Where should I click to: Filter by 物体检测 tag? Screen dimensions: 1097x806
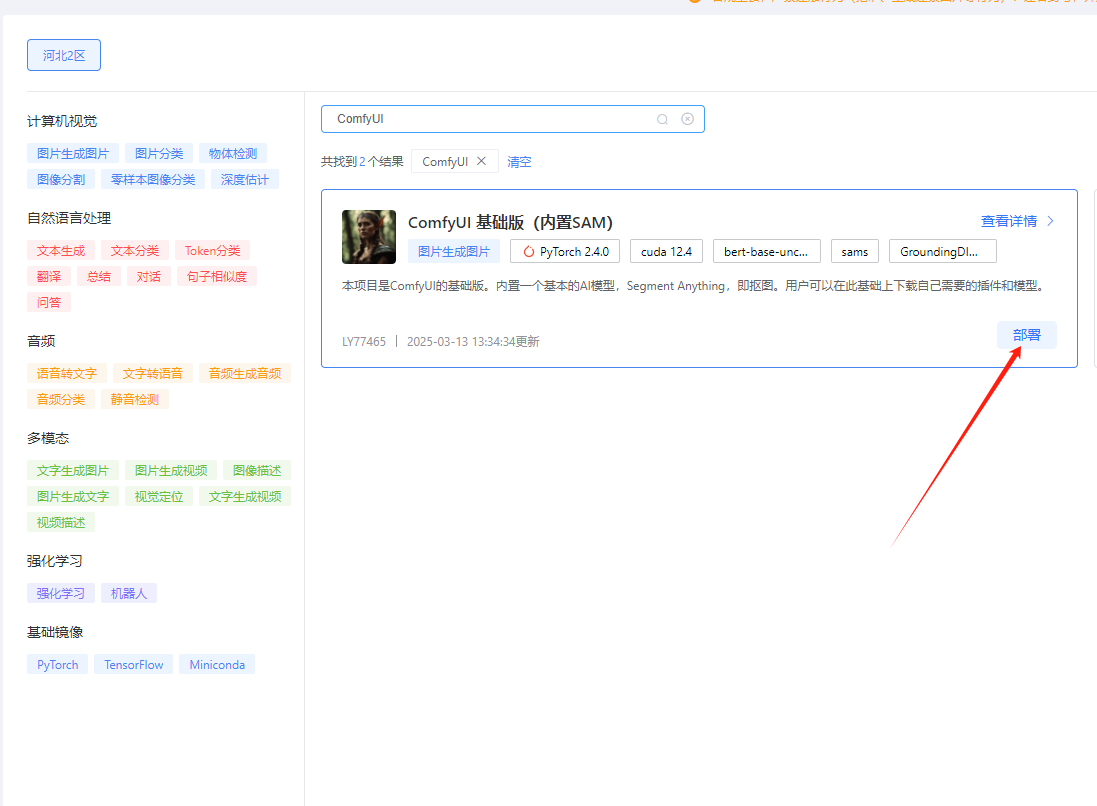click(232, 153)
